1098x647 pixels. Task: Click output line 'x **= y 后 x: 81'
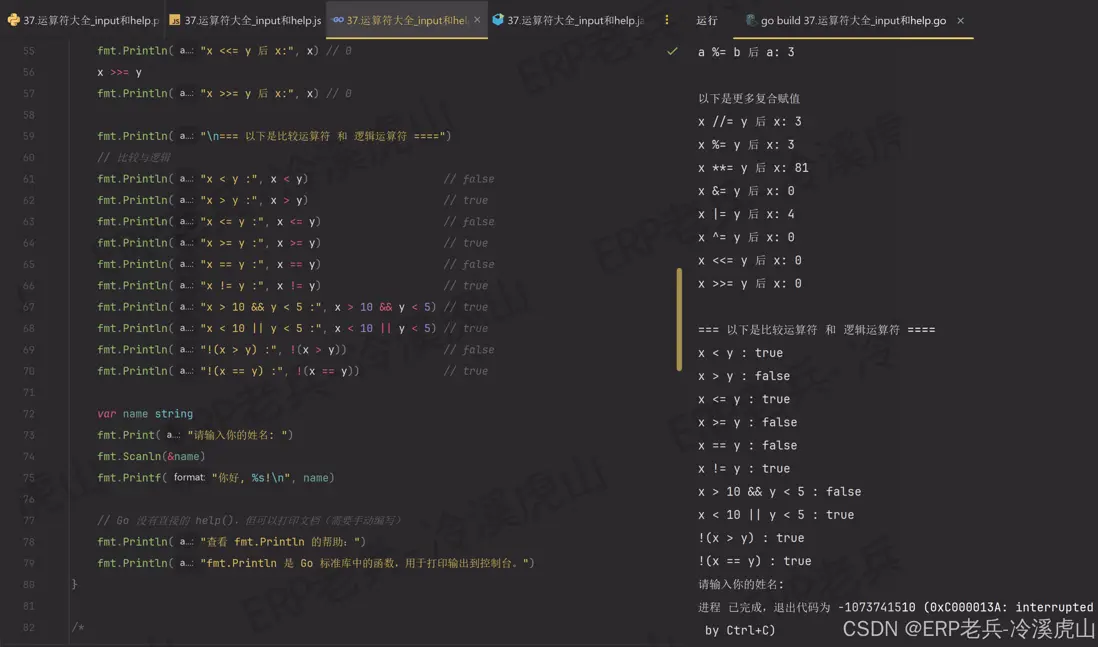pyautogui.click(x=753, y=167)
